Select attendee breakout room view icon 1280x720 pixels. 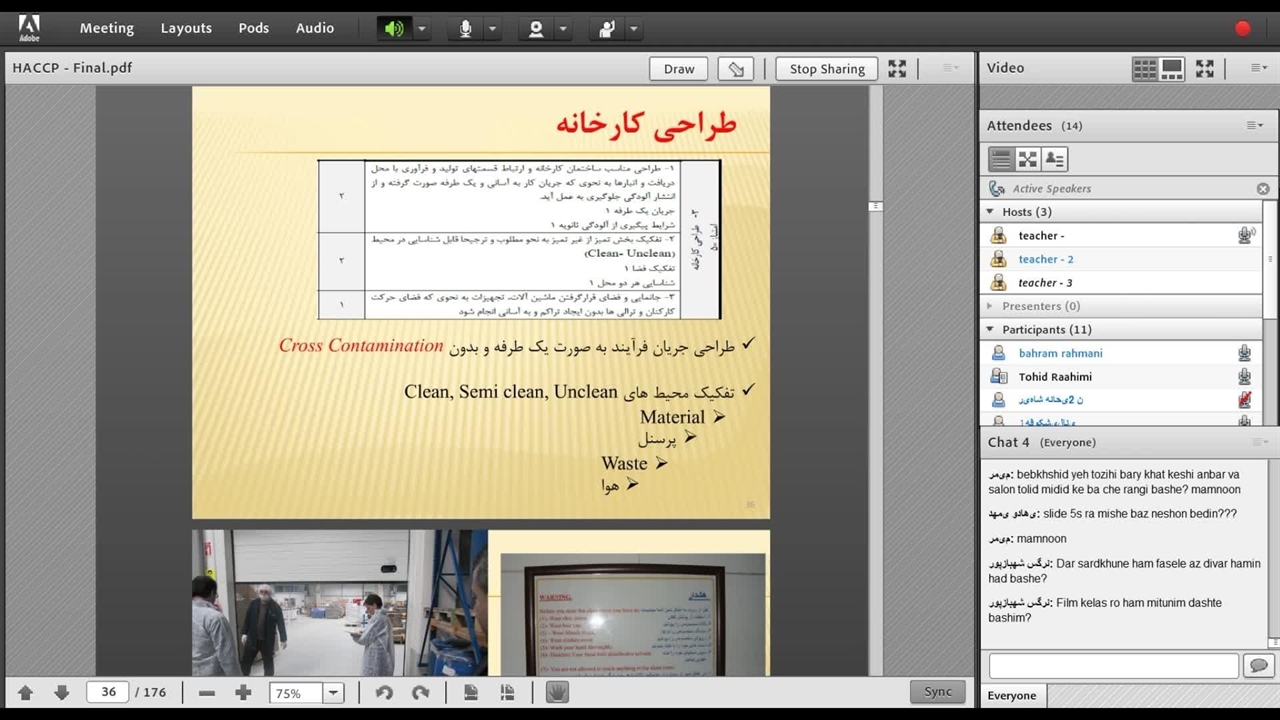coord(1027,159)
